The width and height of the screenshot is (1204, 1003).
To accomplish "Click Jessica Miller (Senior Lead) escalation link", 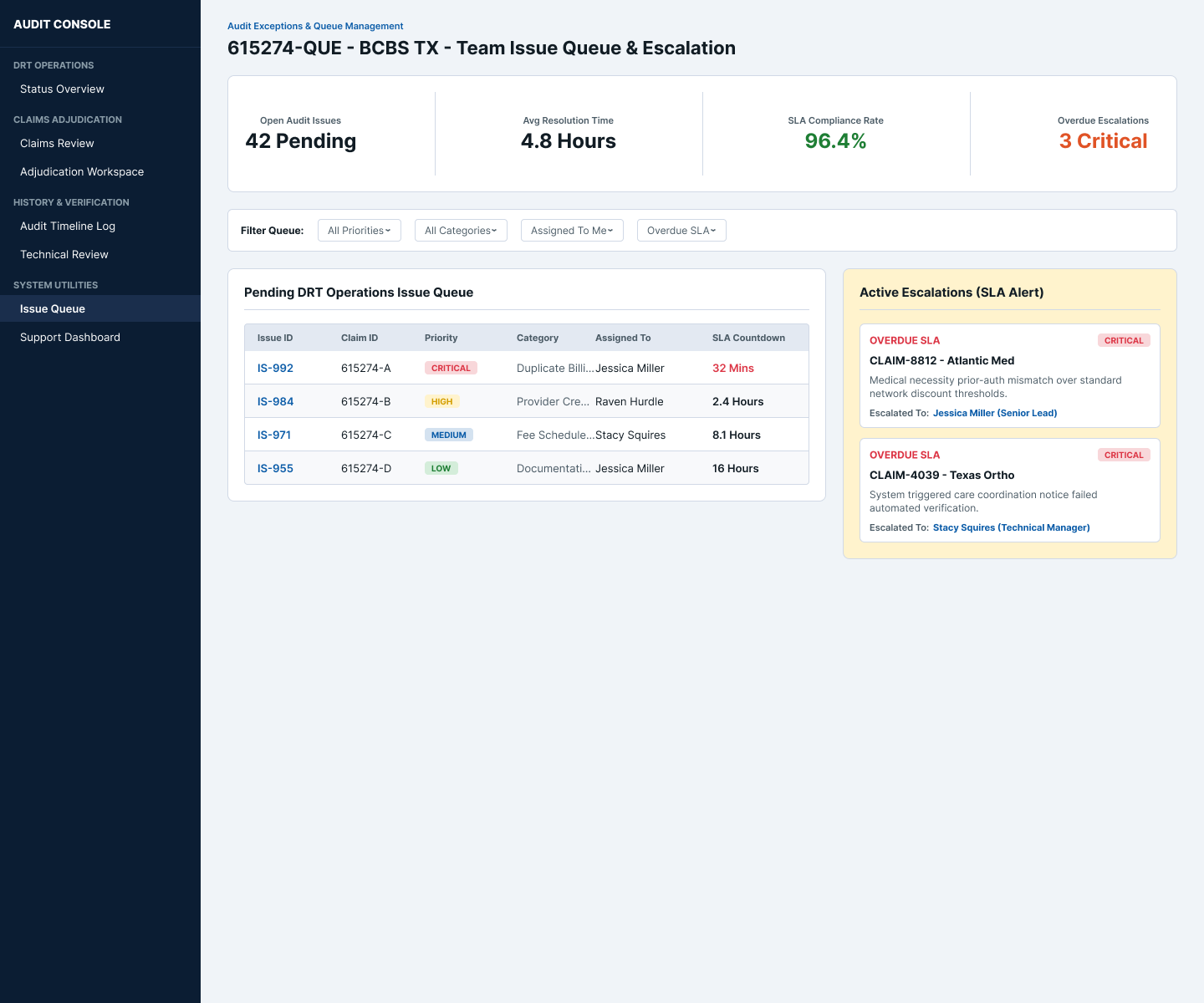I will tap(995, 413).
